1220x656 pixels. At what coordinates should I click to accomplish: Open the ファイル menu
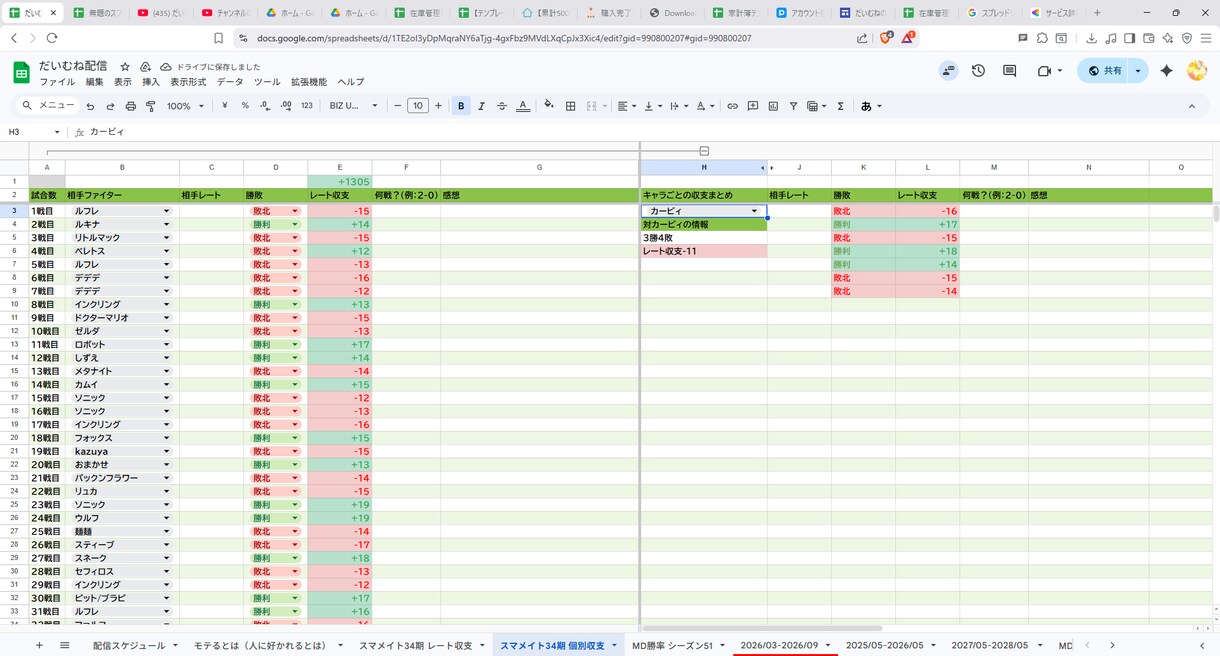(x=57, y=82)
